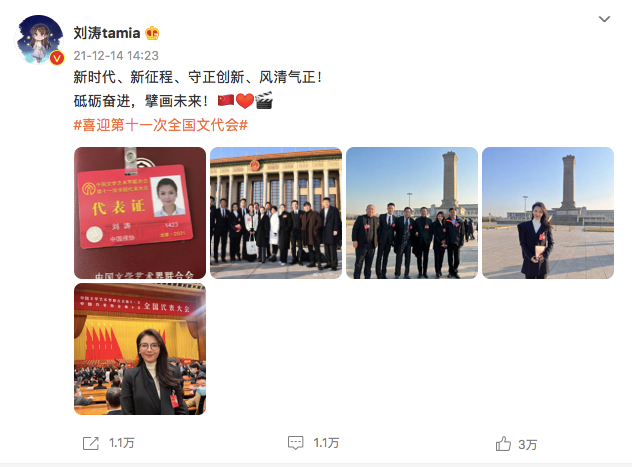Open the comments speech bubble icon
Image resolution: width=632 pixels, height=467 pixels.
tap(295, 443)
